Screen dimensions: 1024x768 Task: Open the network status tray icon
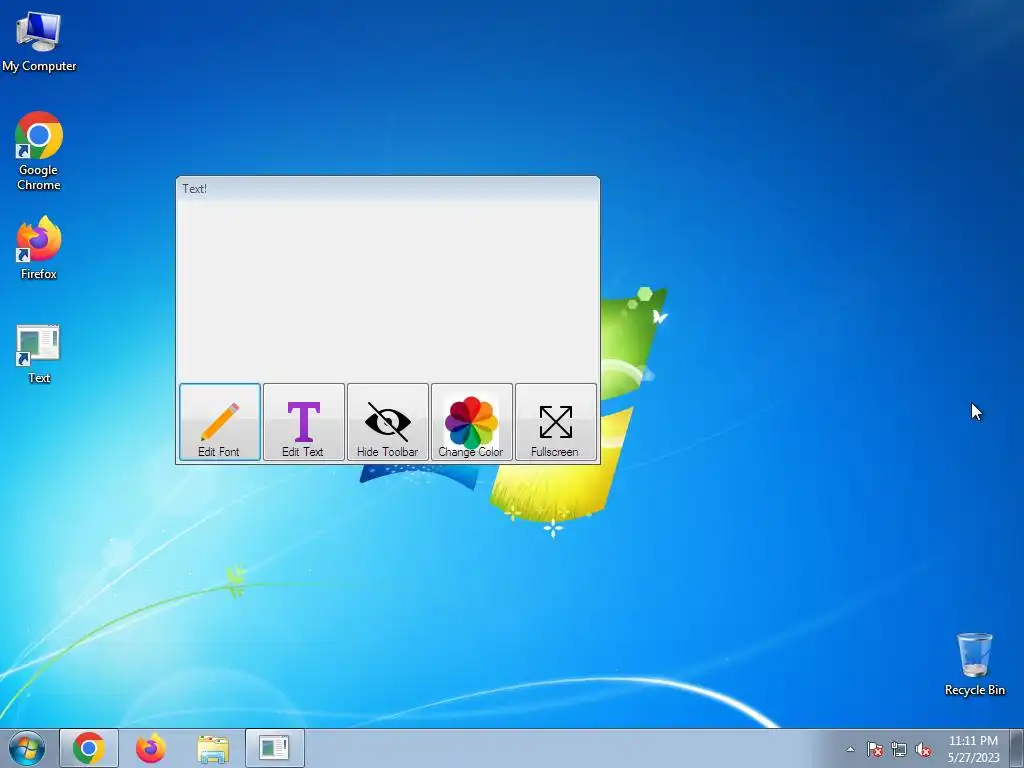pyautogui.click(x=899, y=749)
